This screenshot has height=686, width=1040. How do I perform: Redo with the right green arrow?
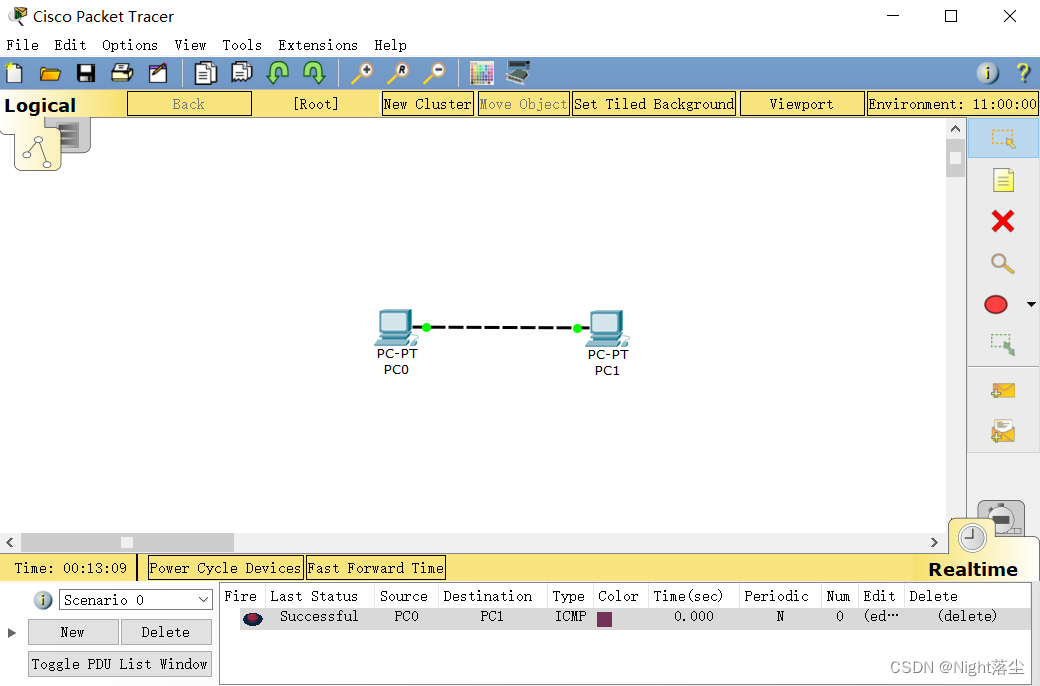coord(313,72)
